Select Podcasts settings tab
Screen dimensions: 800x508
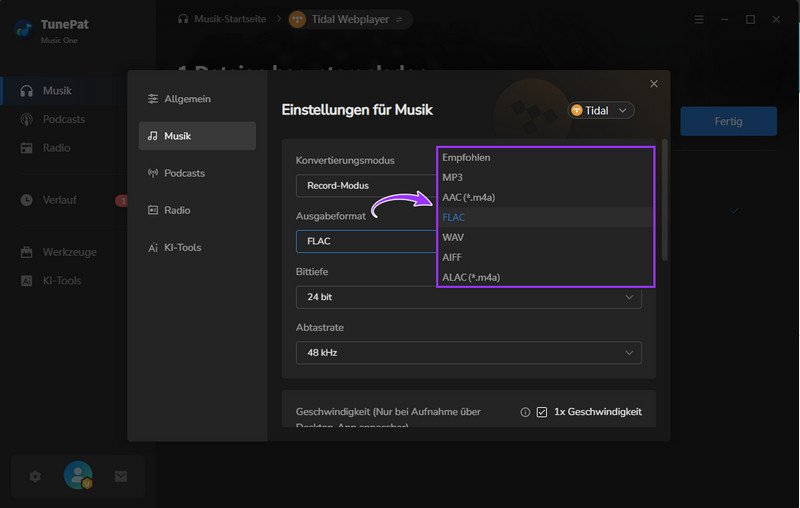[197, 173]
